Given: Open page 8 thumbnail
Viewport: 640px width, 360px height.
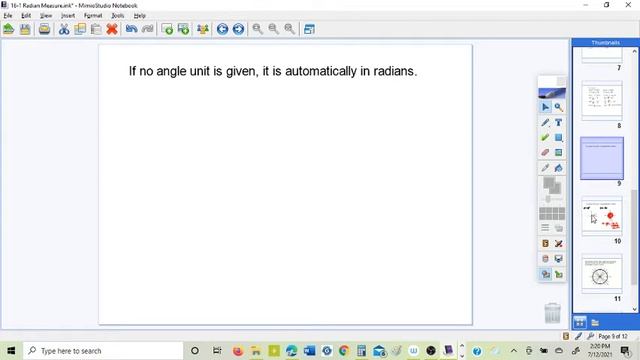Looking at the screenshot, I should tap(602, 100).
